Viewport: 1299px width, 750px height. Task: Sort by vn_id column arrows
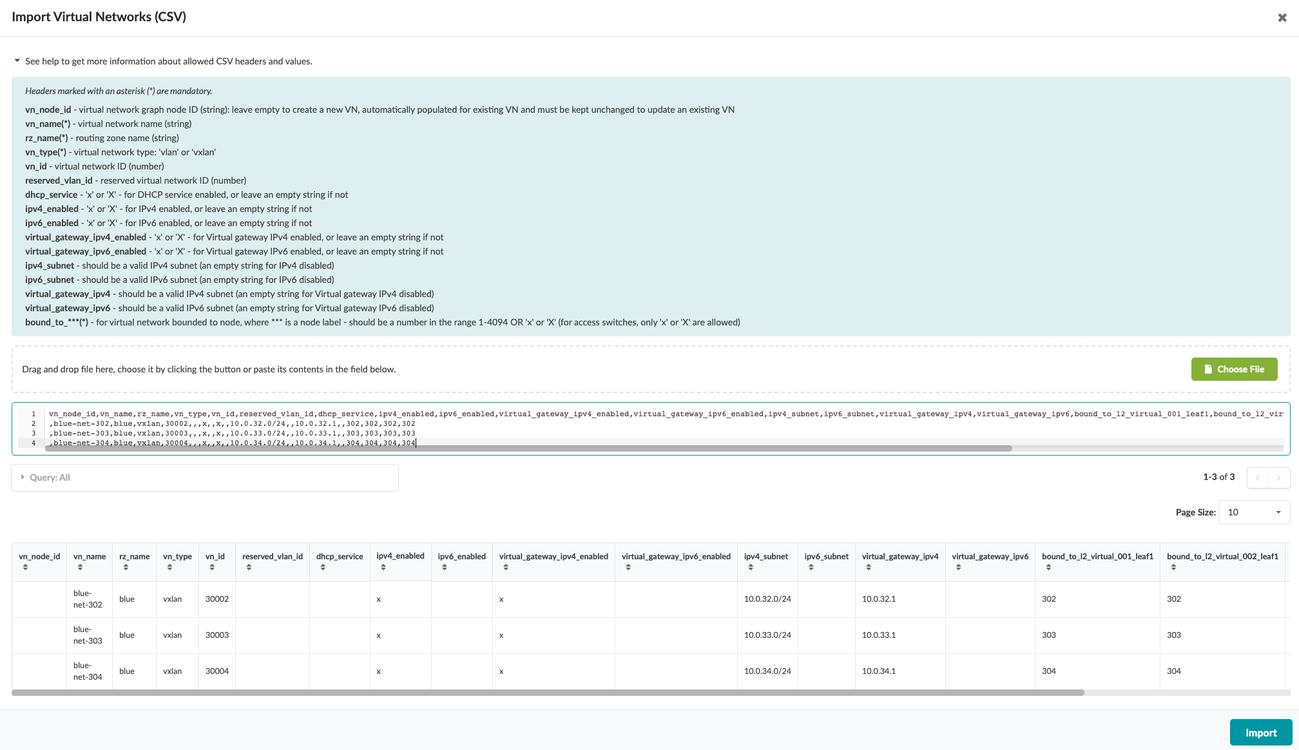pyautogui.click(x=212, y=568)
